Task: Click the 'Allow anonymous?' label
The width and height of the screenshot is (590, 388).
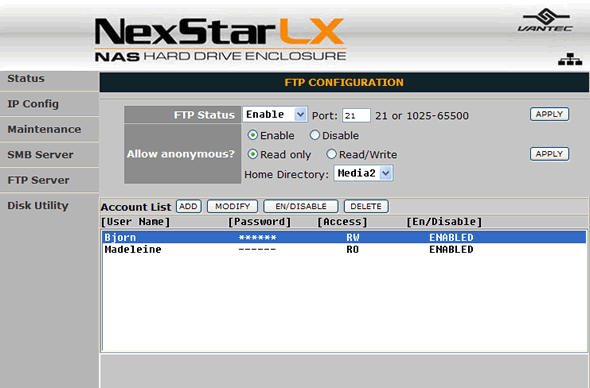Action: pyautogui.click(x=181, y=154)
